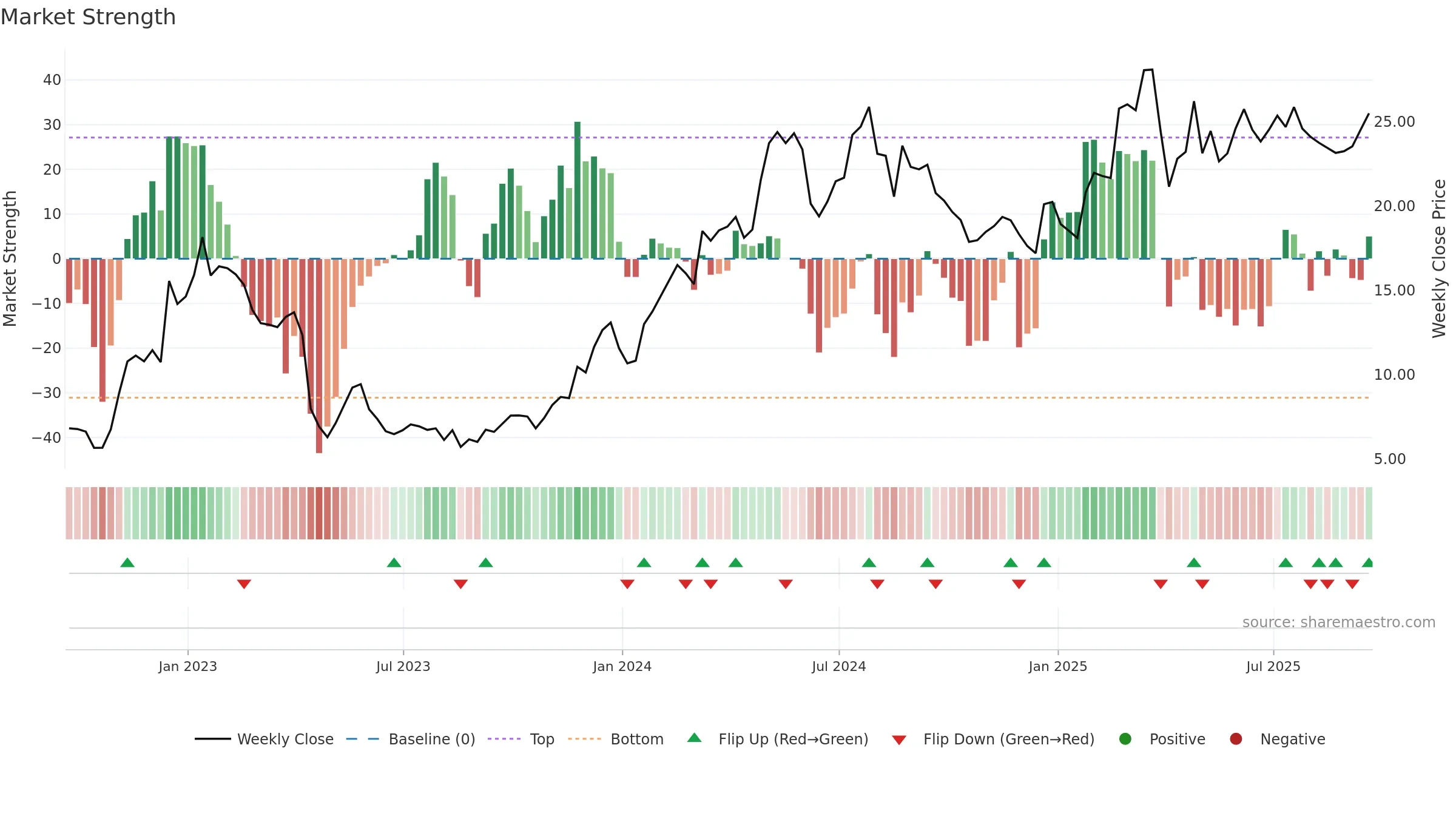
Task: Click the Top legend label
Action: [542, 739]
